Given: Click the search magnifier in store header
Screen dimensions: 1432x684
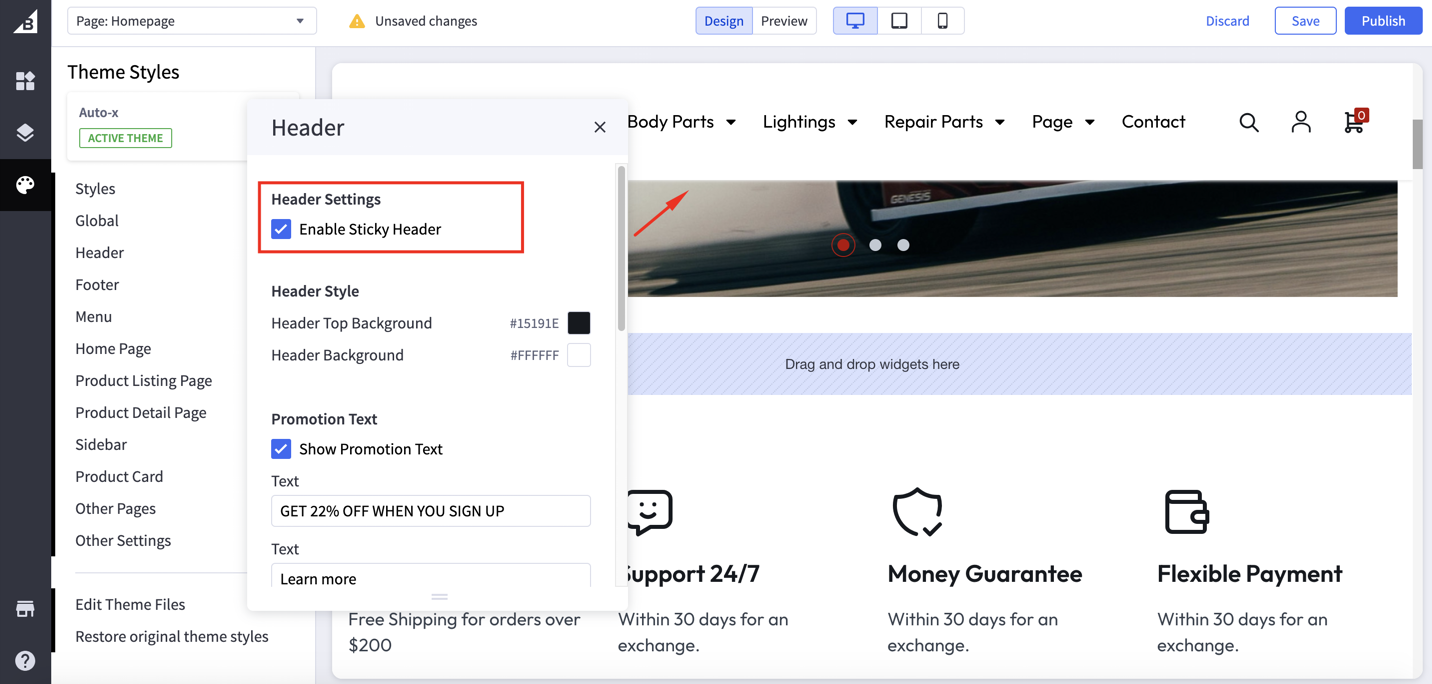Looking at the screenshot, I should click(x=1249, y=122).
